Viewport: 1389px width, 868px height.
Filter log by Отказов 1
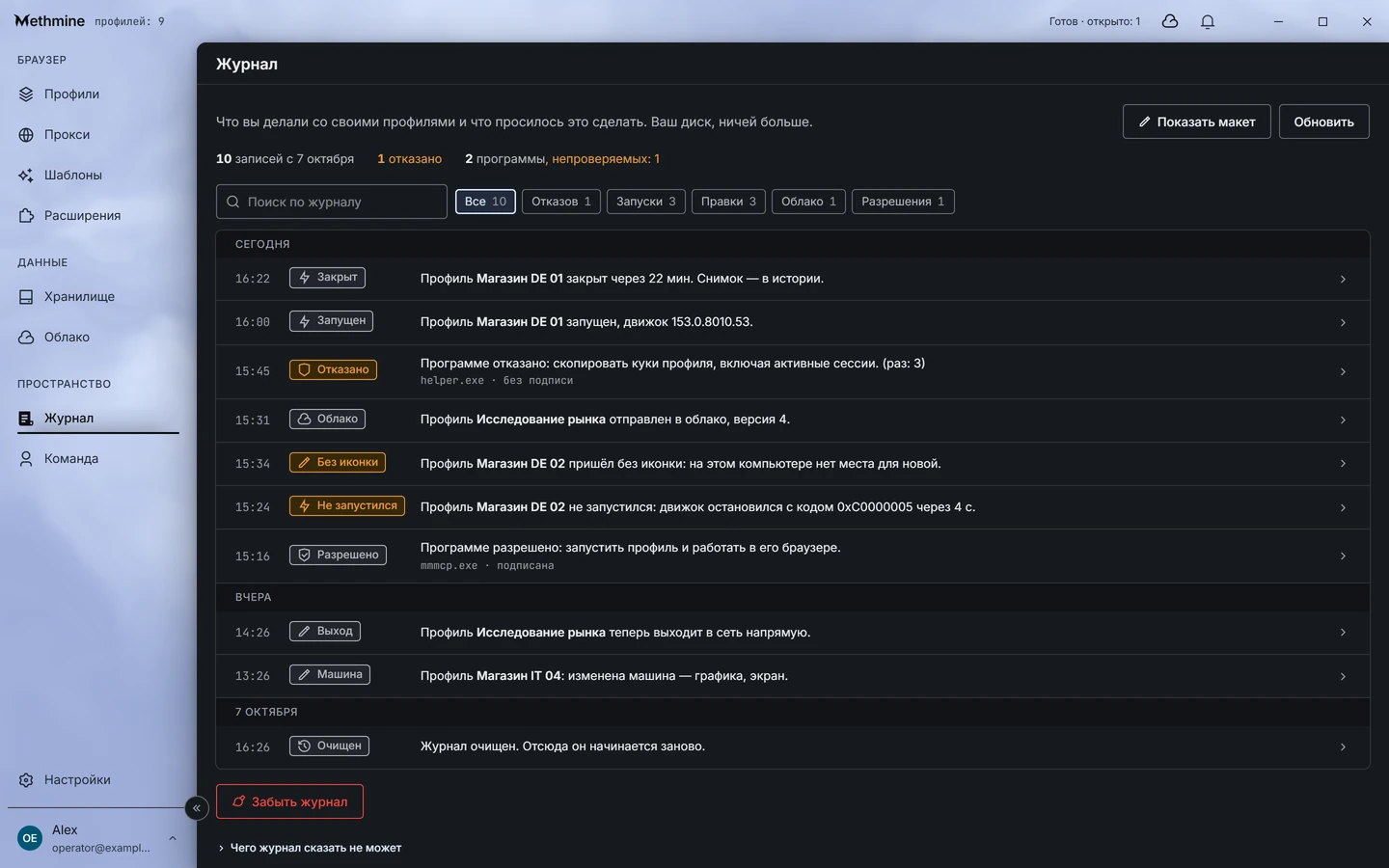point(561,202)
